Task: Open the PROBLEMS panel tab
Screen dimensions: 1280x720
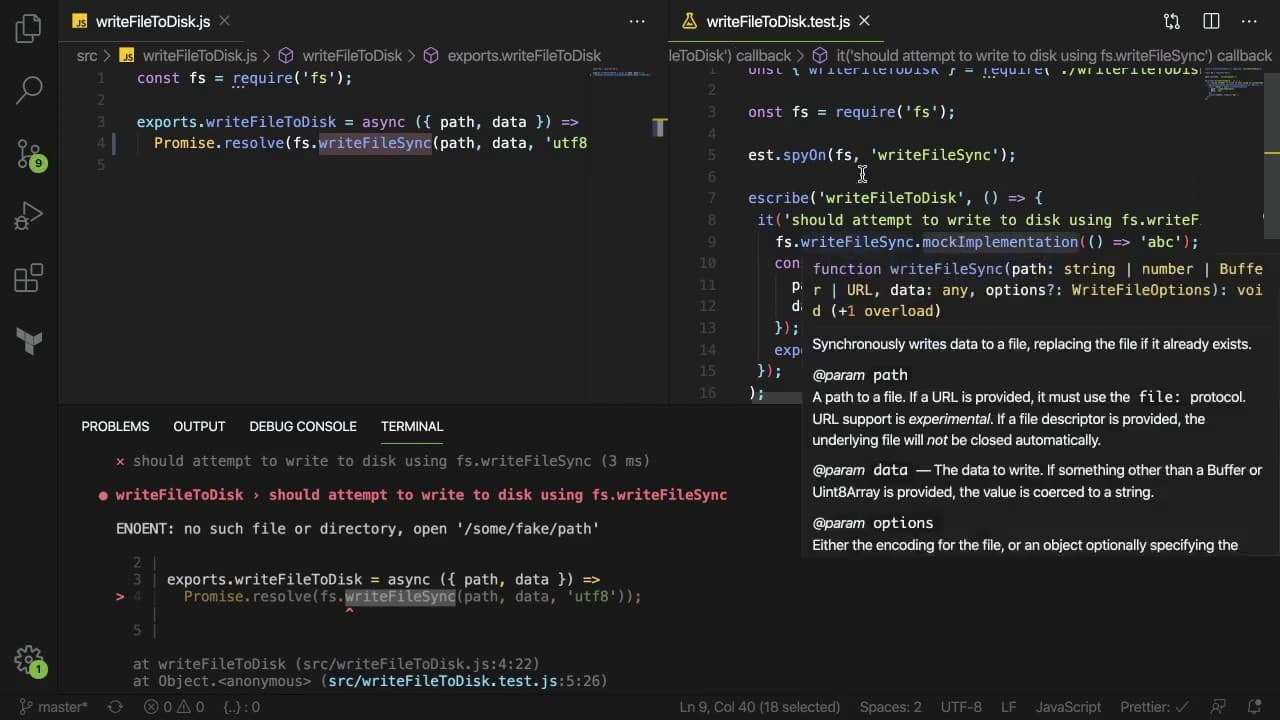Action: (115, 427)
